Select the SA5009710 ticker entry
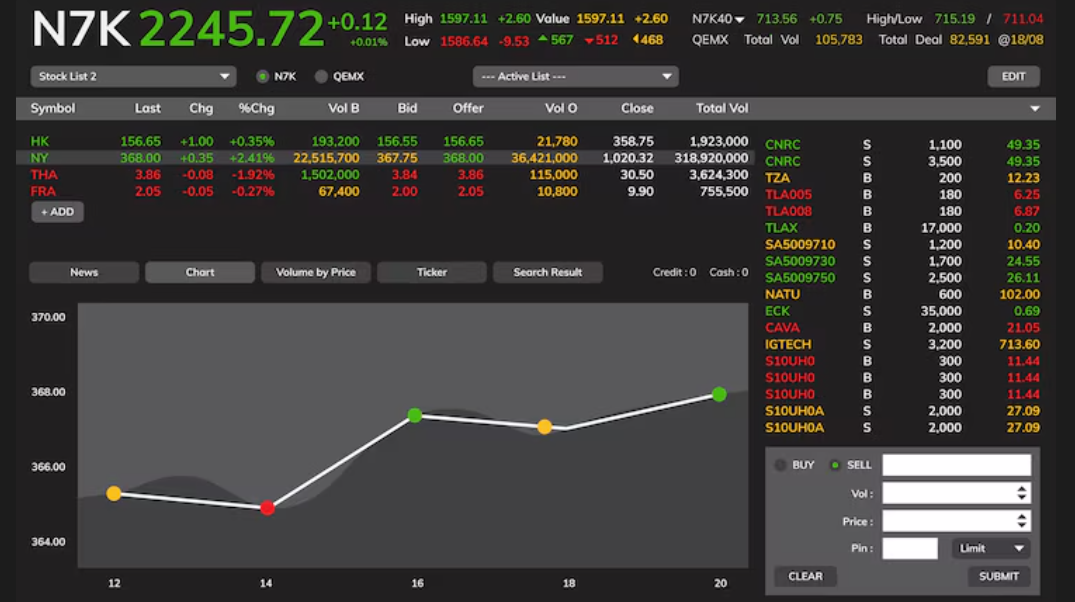 [902, 245]
